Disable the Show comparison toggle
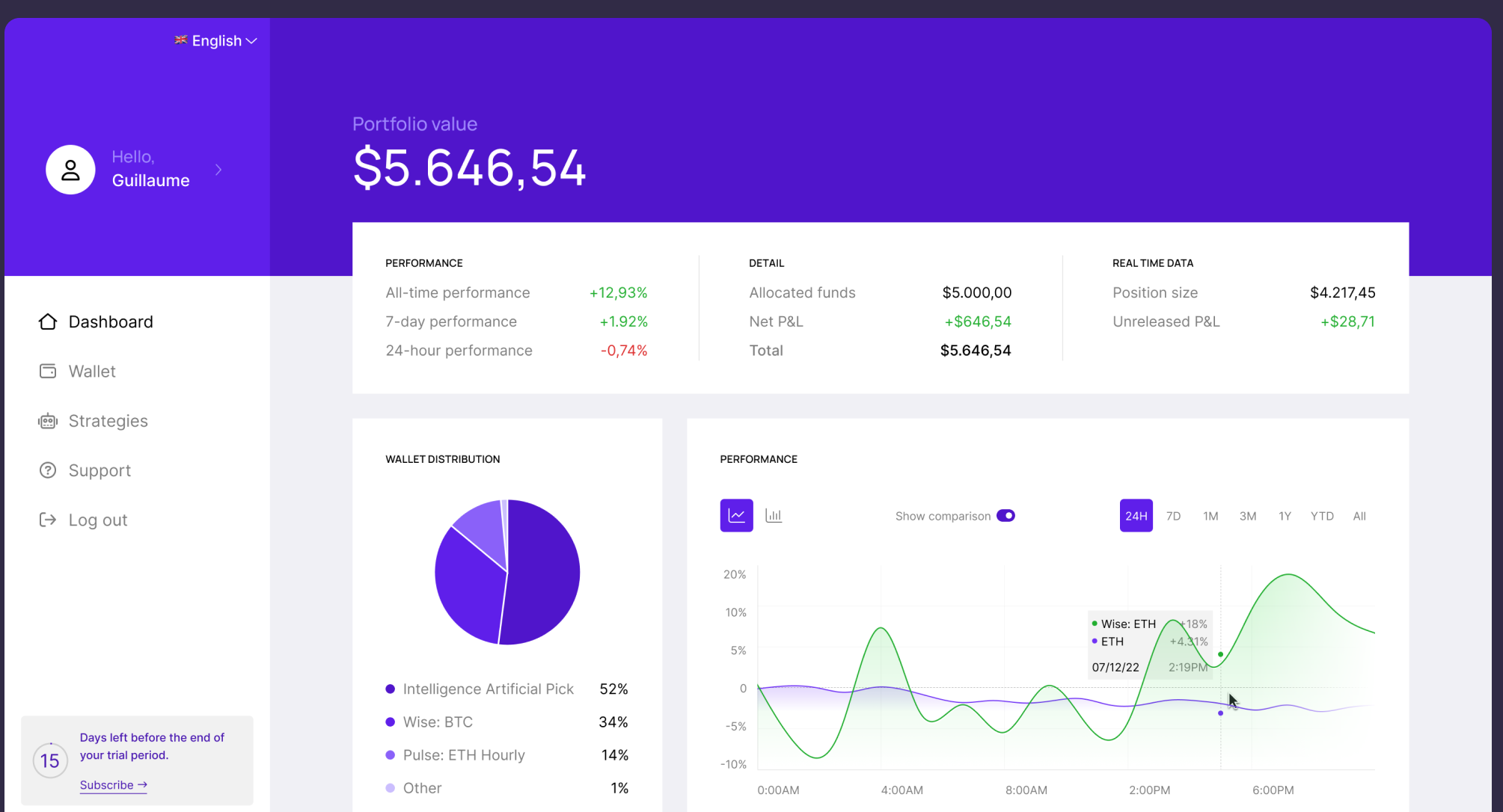This screenshot has height=812, width=1503. click(1006, 515)
